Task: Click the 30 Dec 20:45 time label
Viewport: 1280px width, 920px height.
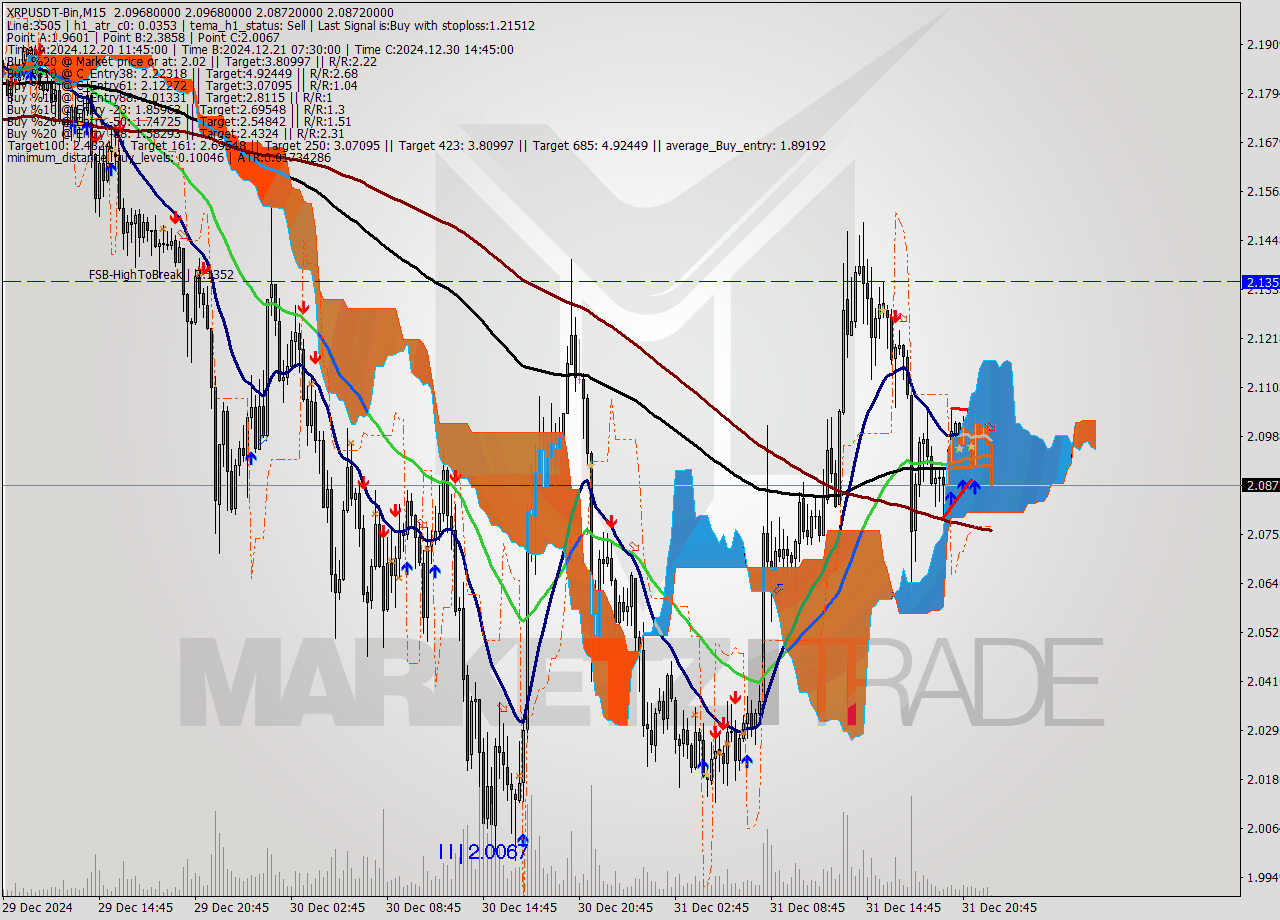Action: 615,908
